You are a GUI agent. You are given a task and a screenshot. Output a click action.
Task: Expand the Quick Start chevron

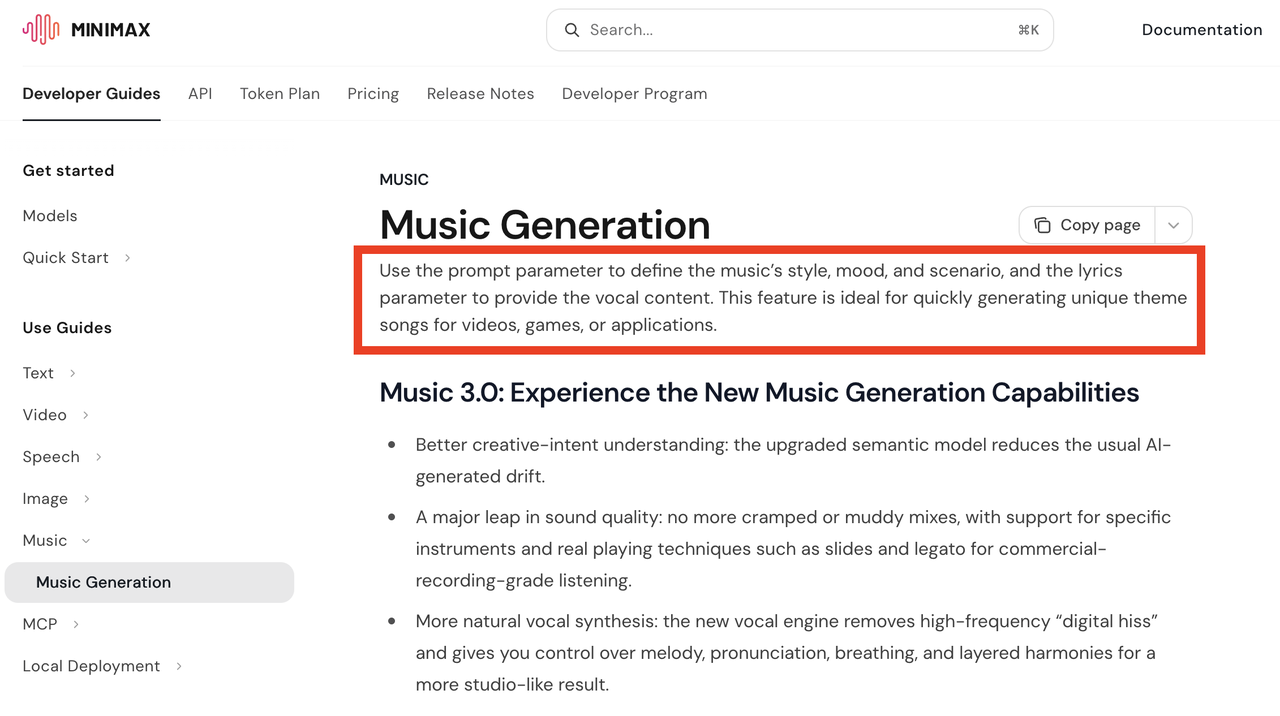(x=127, y=258)
